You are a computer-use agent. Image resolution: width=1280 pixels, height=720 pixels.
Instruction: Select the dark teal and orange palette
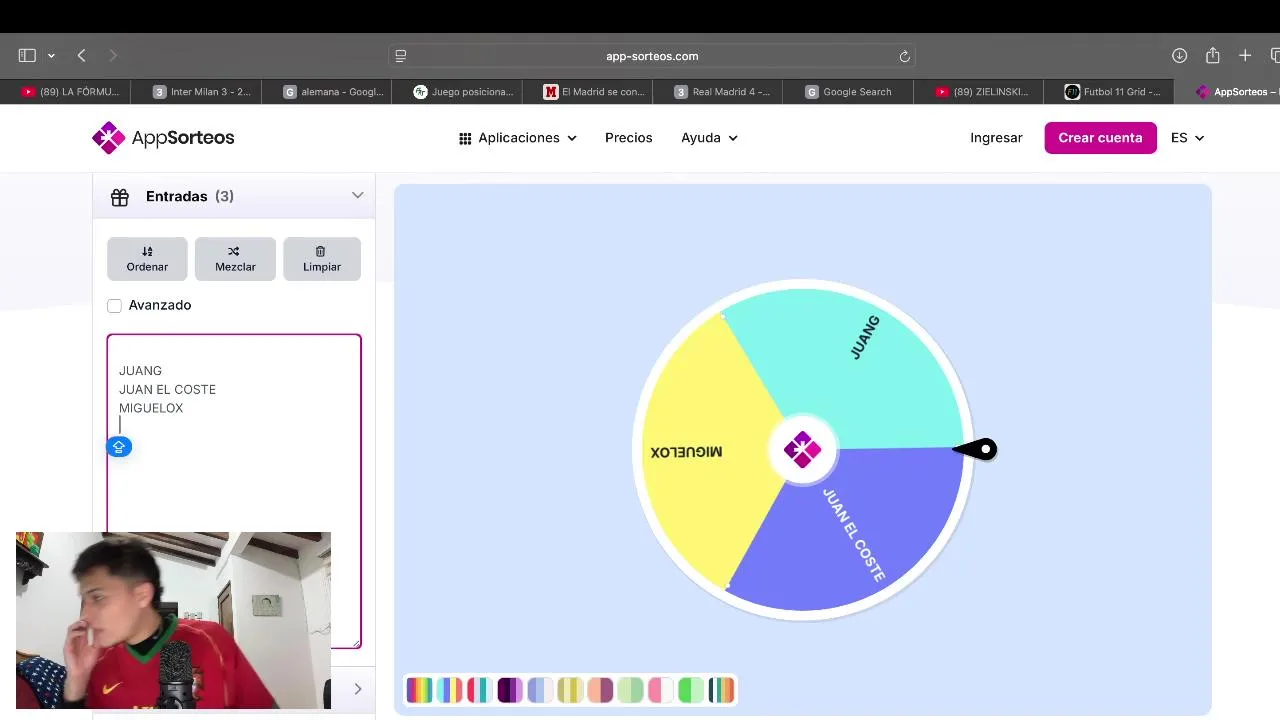click(721, 690)
